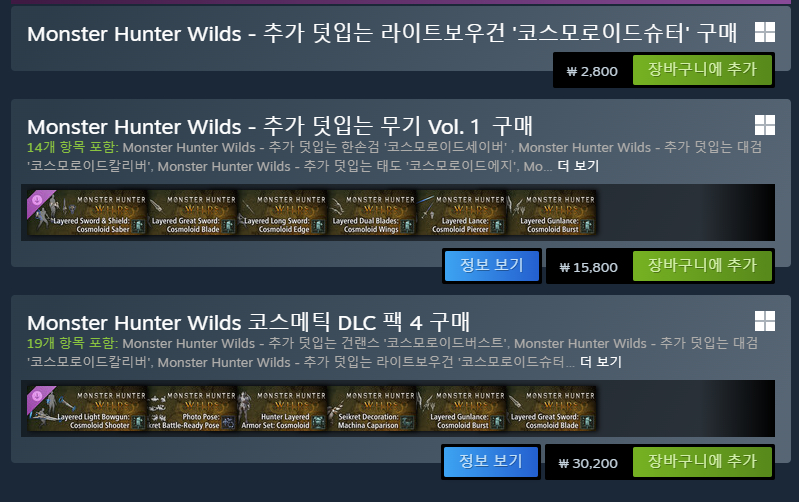The image size is (799, 502).
Task: Open Layered Long Sword Cosmoloid Edge thumbnail
Action: point(282,213)
